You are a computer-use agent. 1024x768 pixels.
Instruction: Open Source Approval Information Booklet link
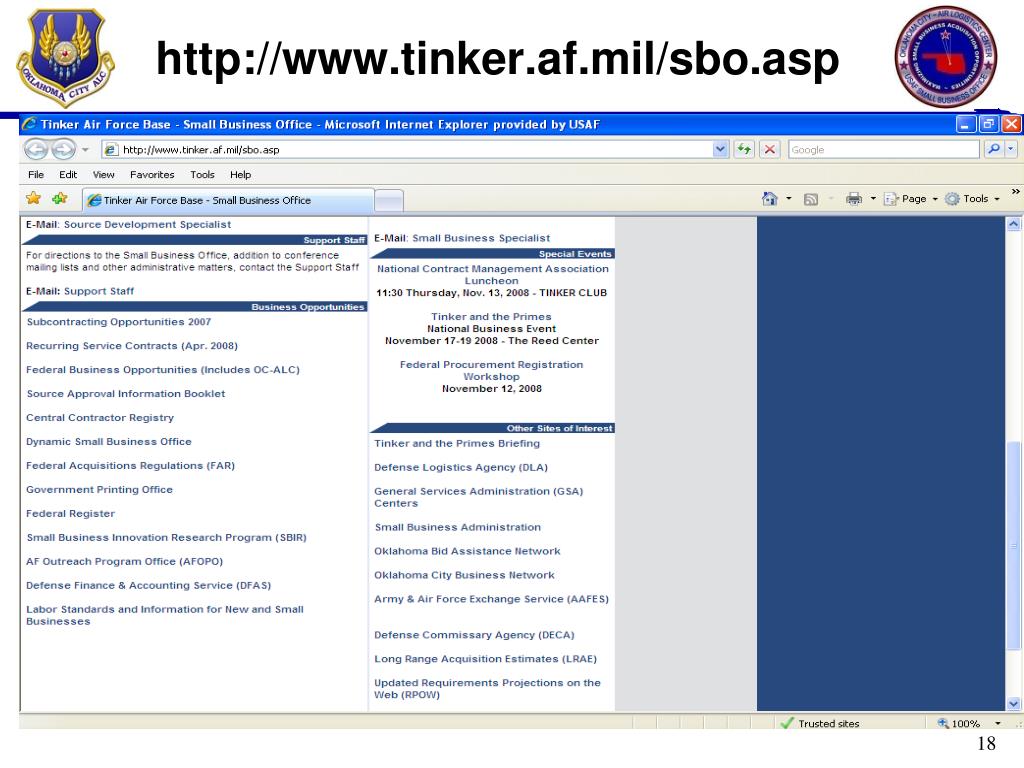[125, 394]
